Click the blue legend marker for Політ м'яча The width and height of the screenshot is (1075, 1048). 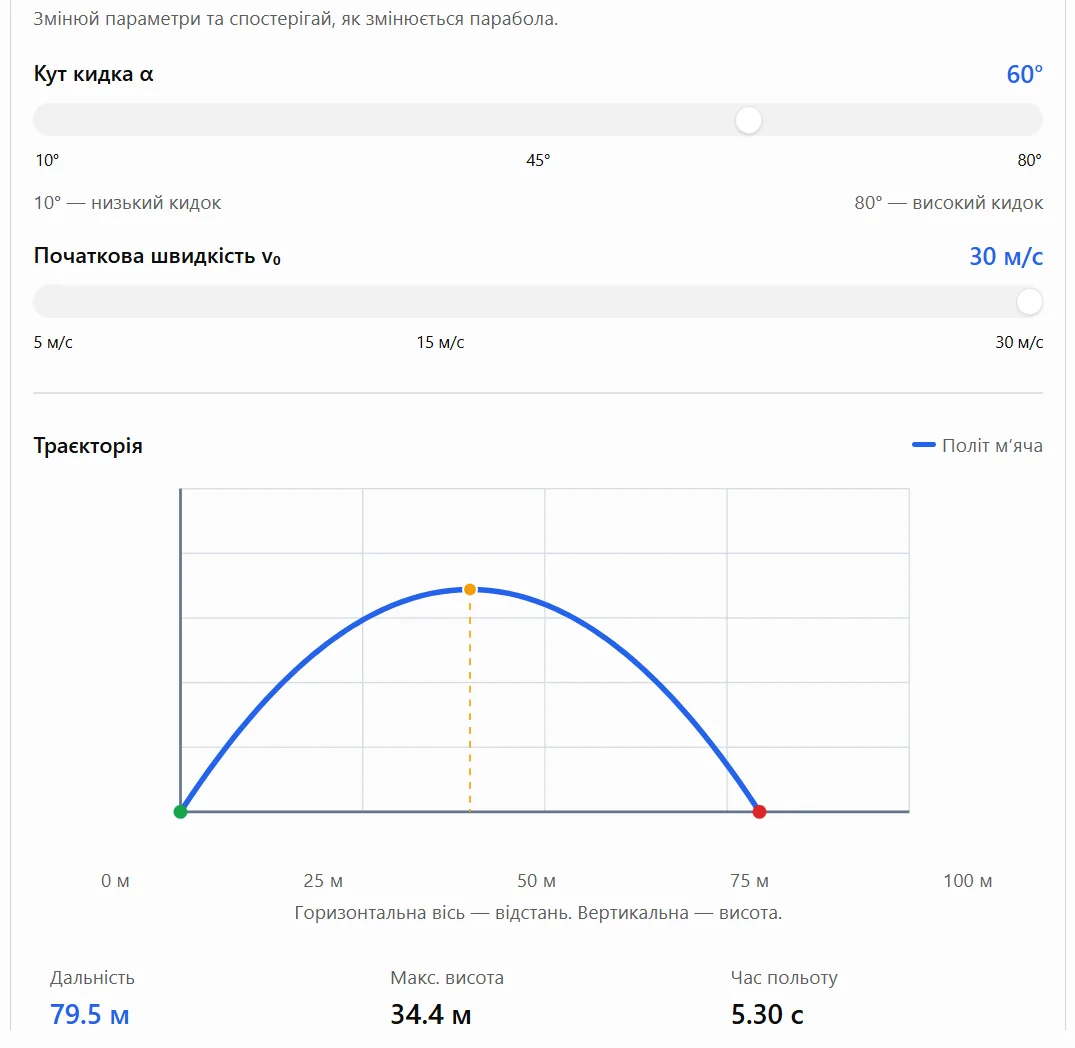[923, 445]
